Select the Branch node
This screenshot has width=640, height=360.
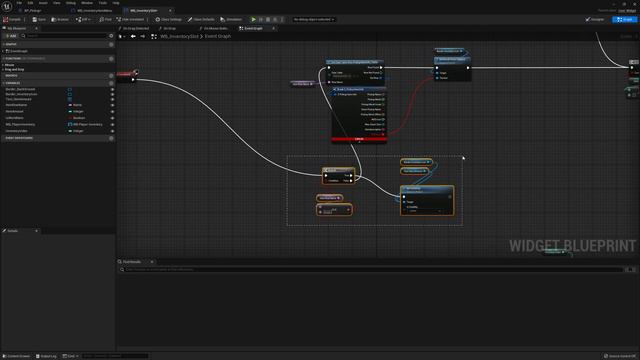[x=338, y=176]
